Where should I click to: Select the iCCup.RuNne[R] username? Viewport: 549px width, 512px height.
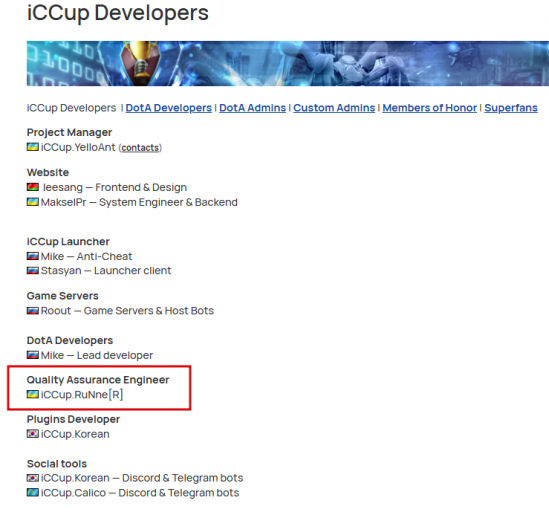[x=82, y=394]
